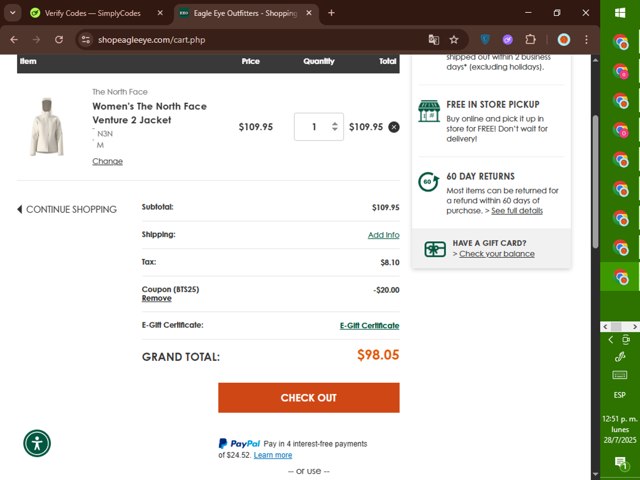Open Women's The North Face Venture 2 Jacket link
This screenshot has width=640, height=480.
click(149, 113)
